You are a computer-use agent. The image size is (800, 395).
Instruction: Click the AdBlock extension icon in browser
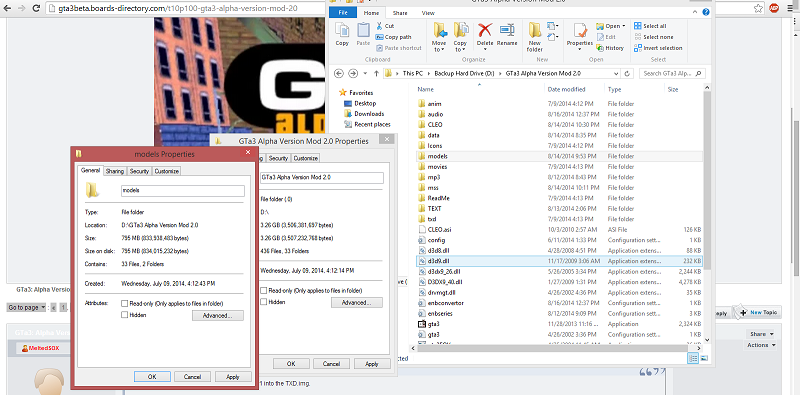point(774,8)
